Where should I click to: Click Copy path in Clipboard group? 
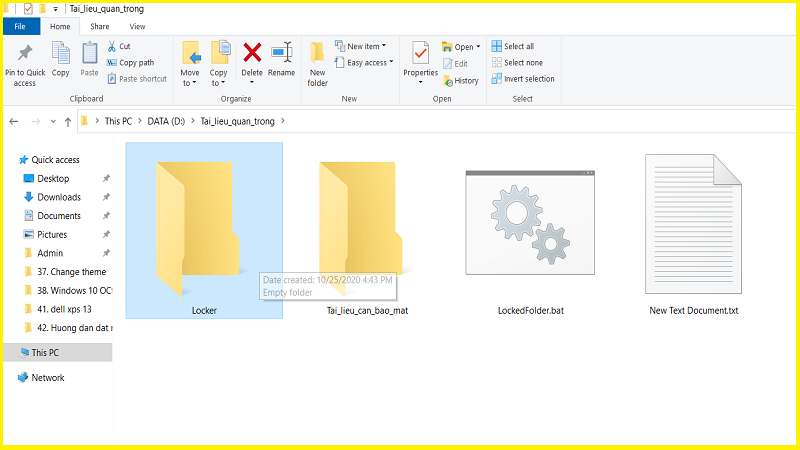click(x=130, y=63)
